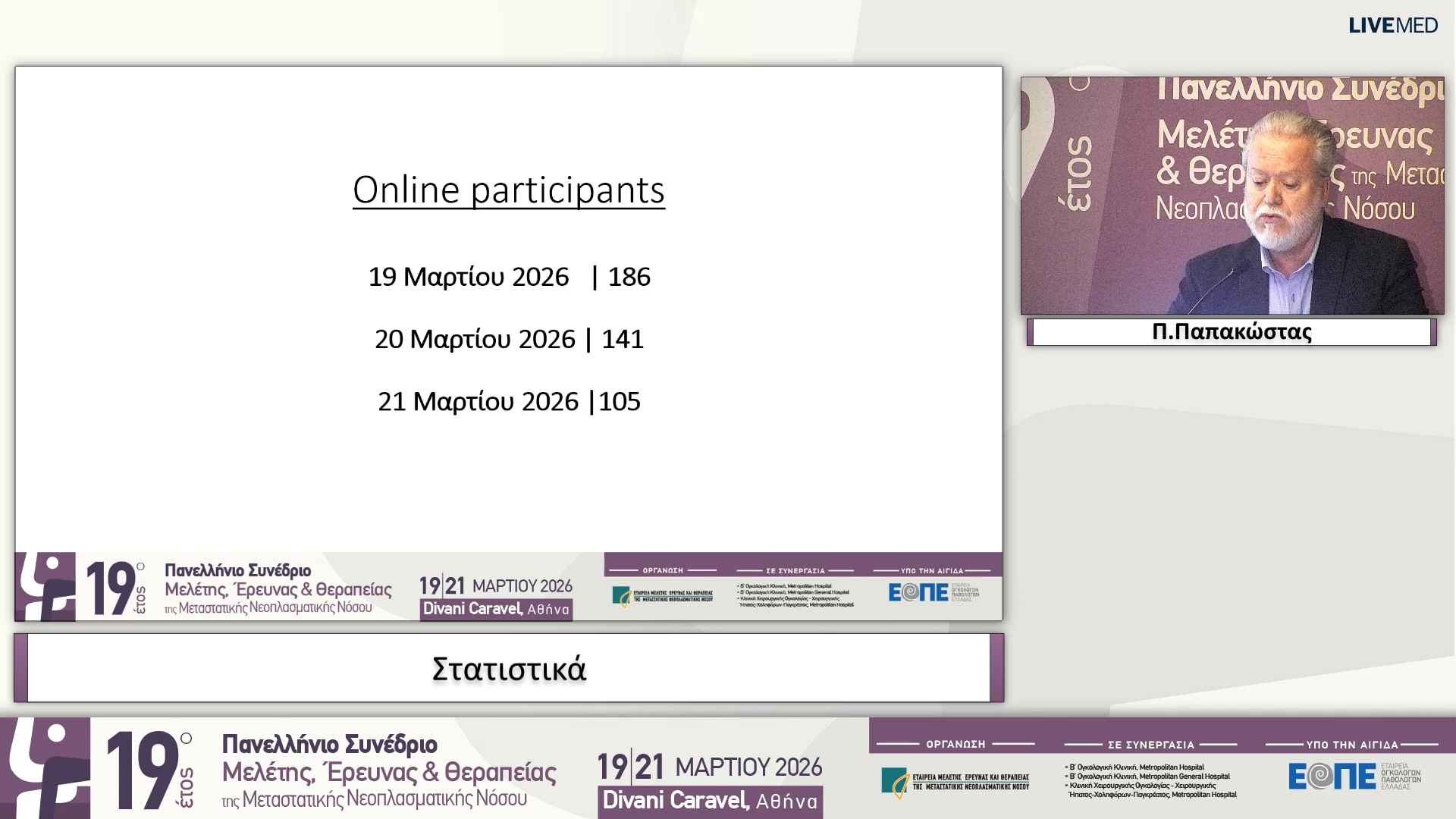Click the Metropolitan Hospital clinics list in bottom banner
Viewport: 1456px width, 819px height.
tap(1151, 781)
